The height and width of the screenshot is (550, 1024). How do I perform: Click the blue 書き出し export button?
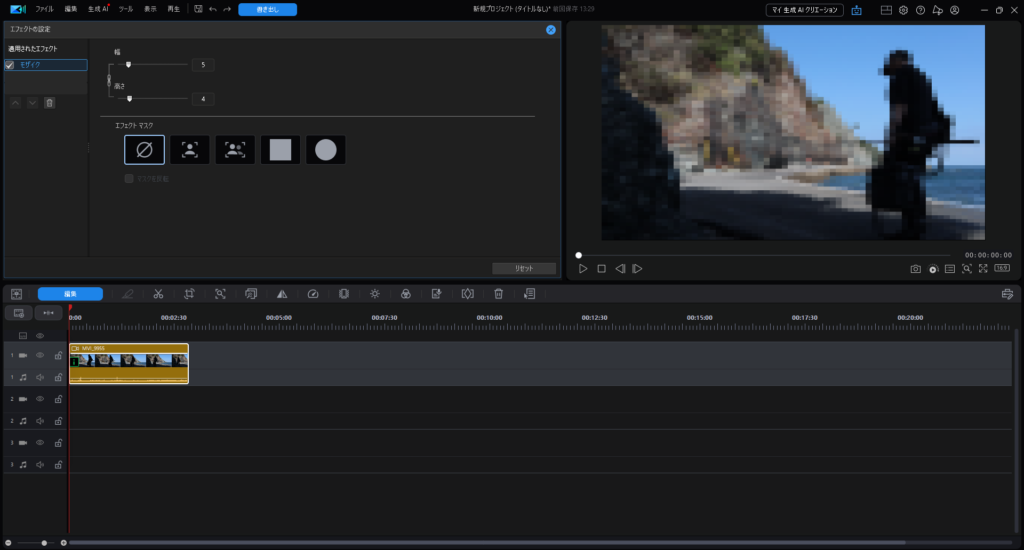(267, 9)
